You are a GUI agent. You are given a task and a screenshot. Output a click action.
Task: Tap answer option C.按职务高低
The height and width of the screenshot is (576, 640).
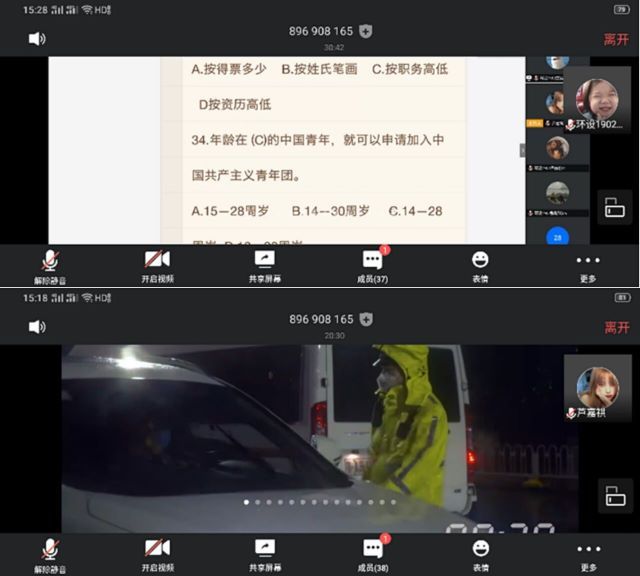[410, 69]
